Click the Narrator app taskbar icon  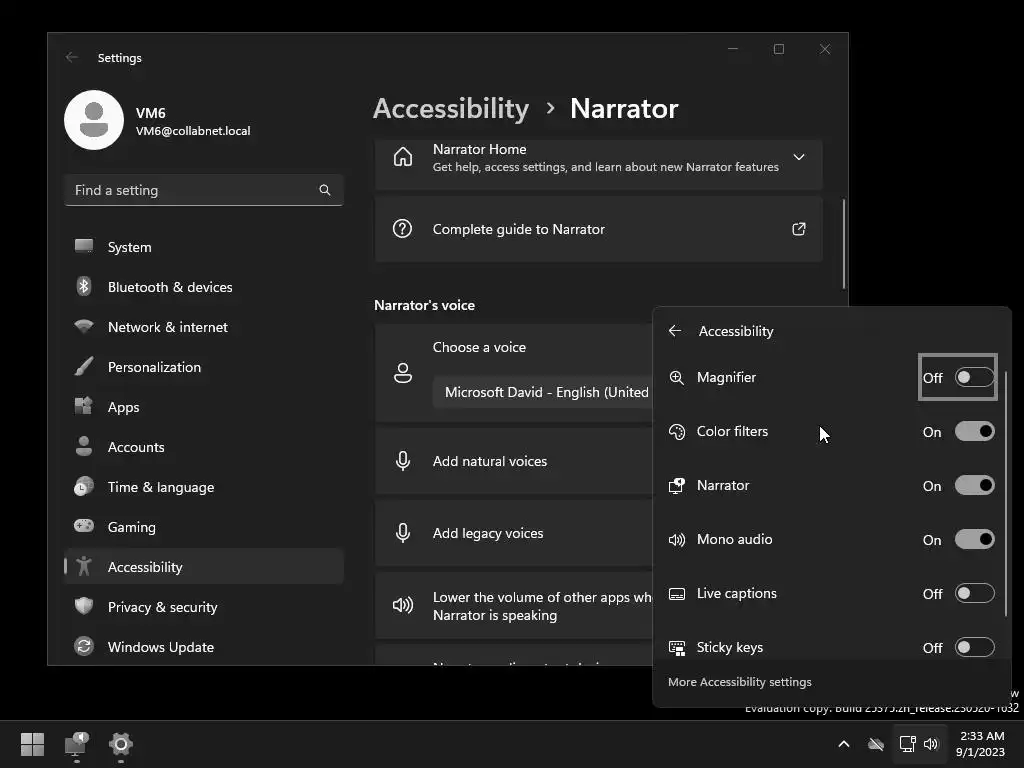click(x=76, y=744)
